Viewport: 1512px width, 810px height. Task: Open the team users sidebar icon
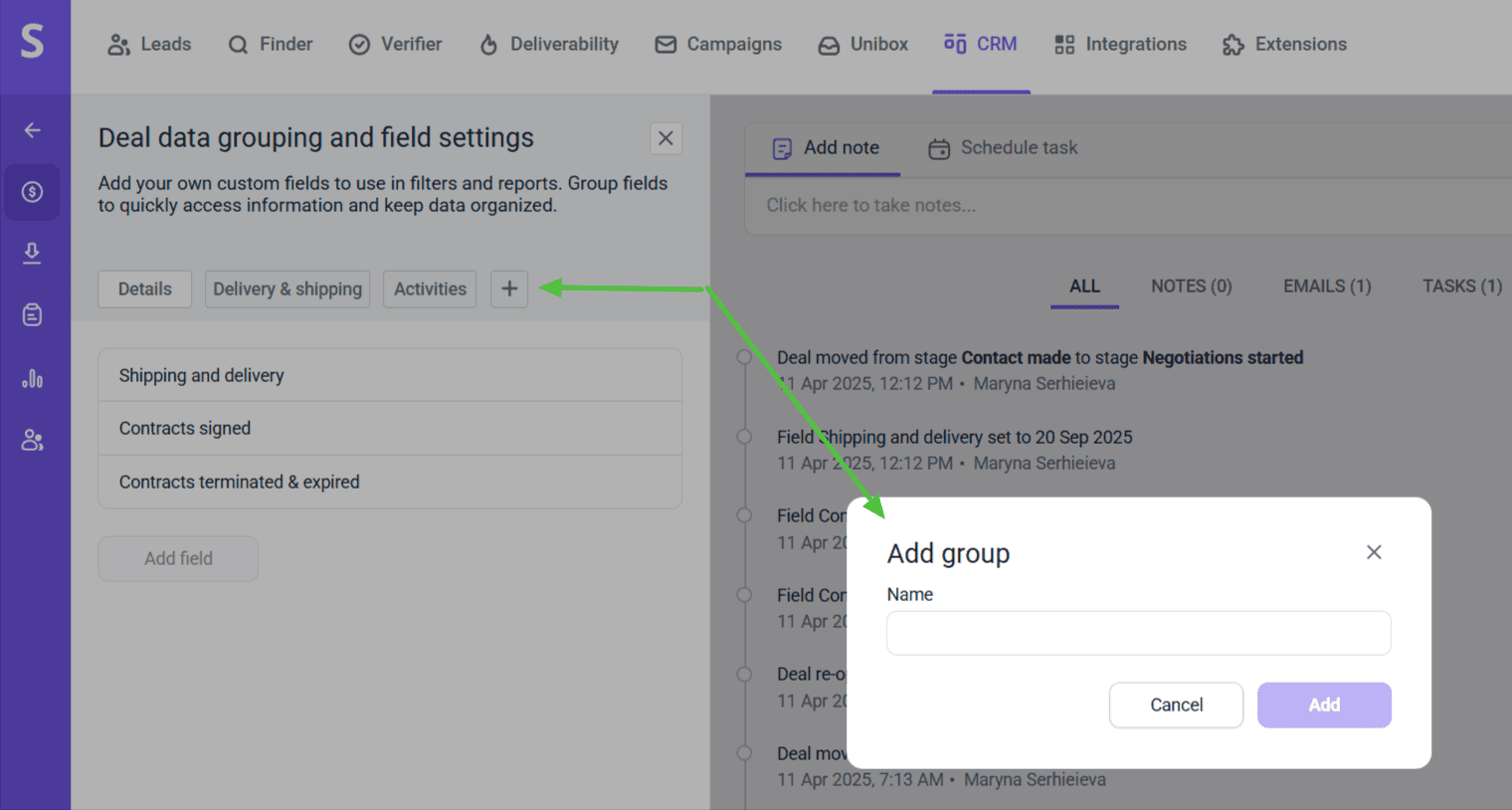[33, 440]
